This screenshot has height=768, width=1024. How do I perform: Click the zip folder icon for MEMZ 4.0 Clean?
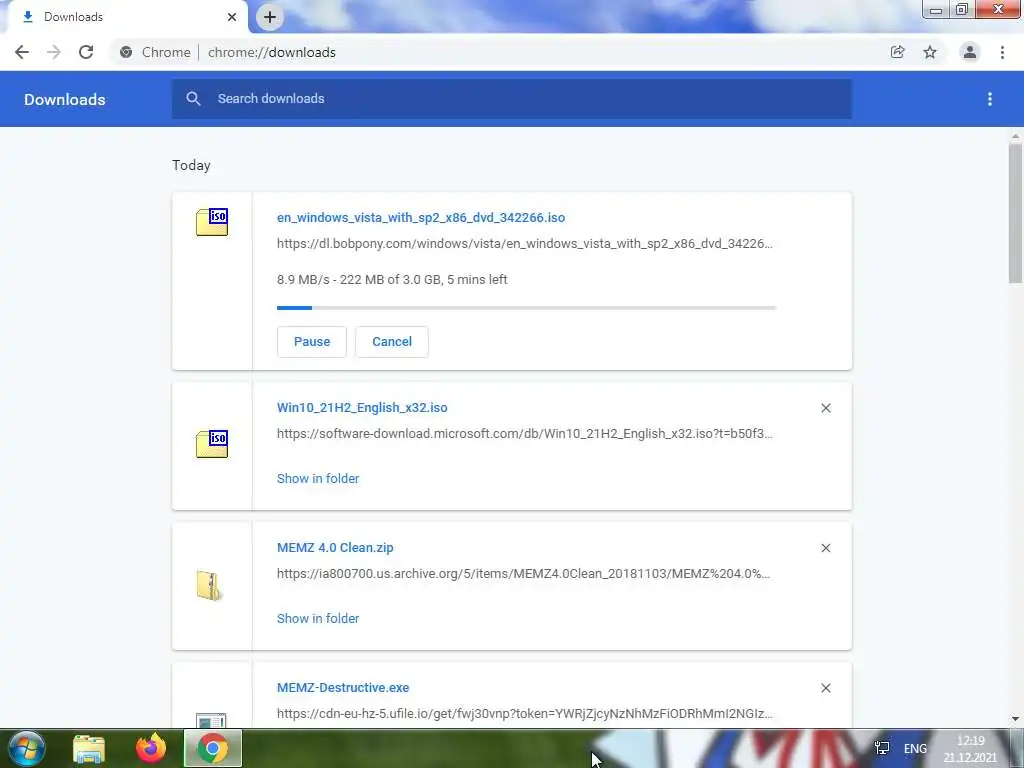tap(210, 586)
